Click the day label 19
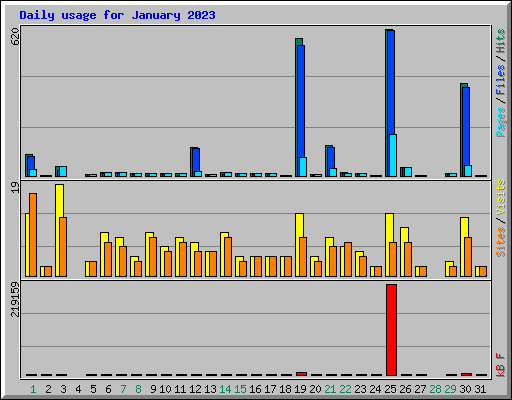This screenshot has height=400, width=512. (x=300, y=389)
